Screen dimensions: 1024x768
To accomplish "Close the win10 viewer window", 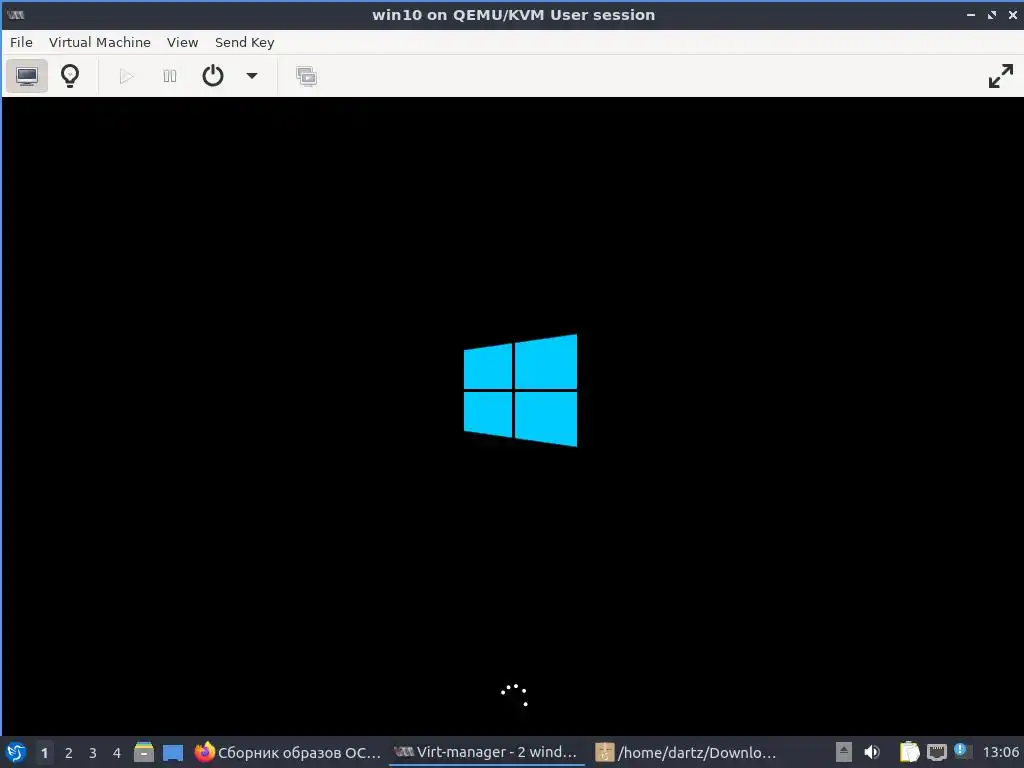I will pos(1013,14).
